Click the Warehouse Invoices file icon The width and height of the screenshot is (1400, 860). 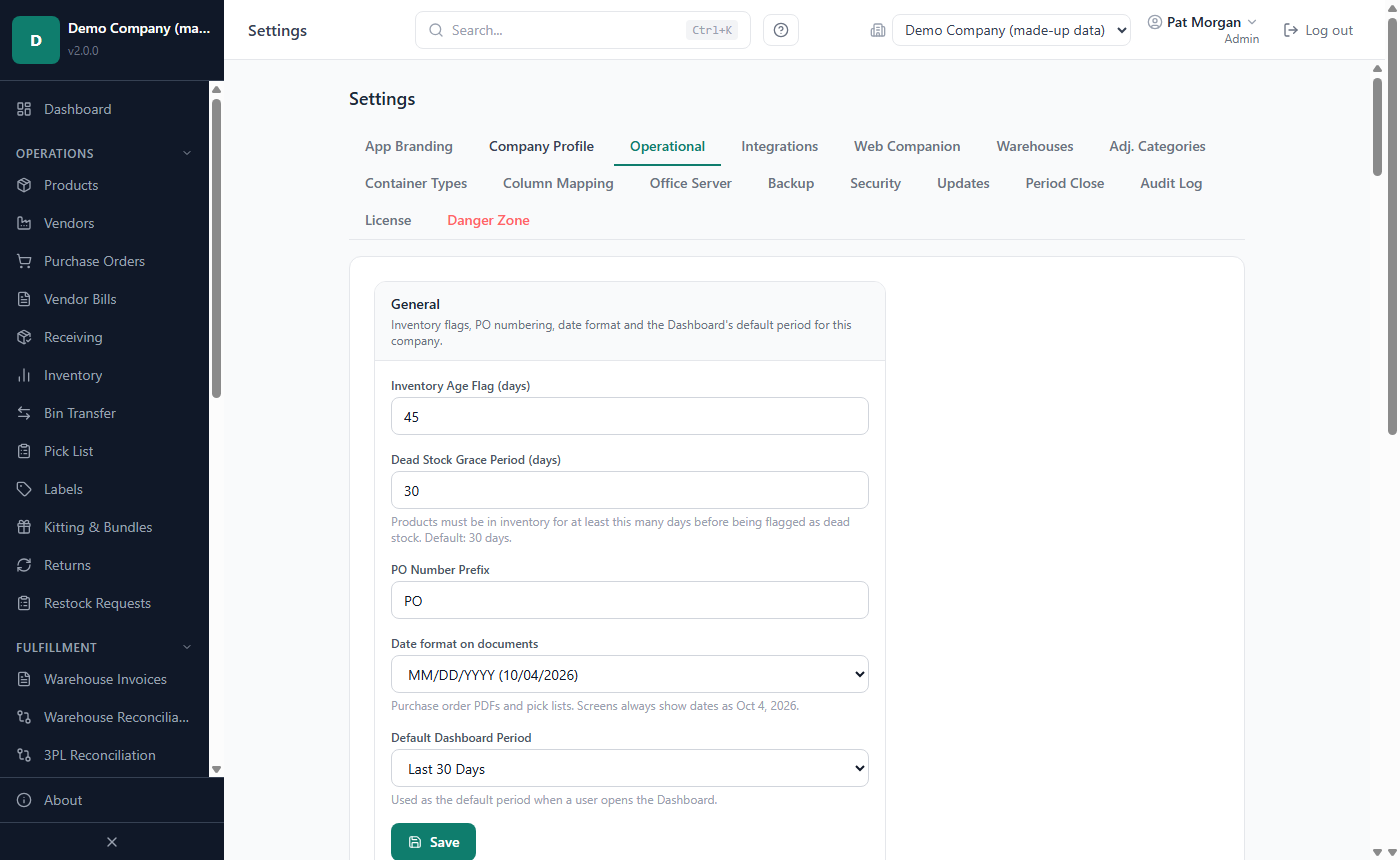24,679
